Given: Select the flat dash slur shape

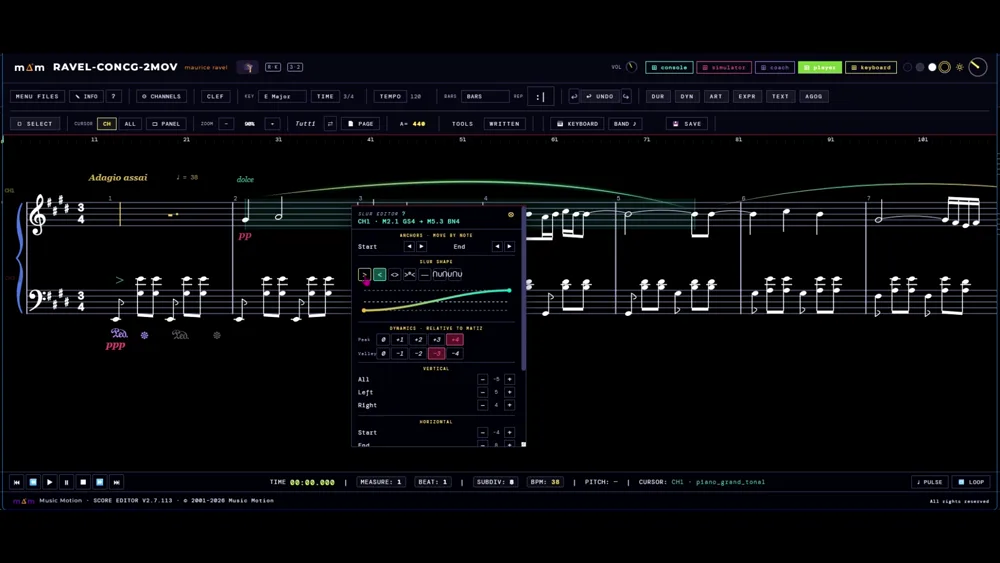Looking at the screenshot, I should (x=425, y=274).
